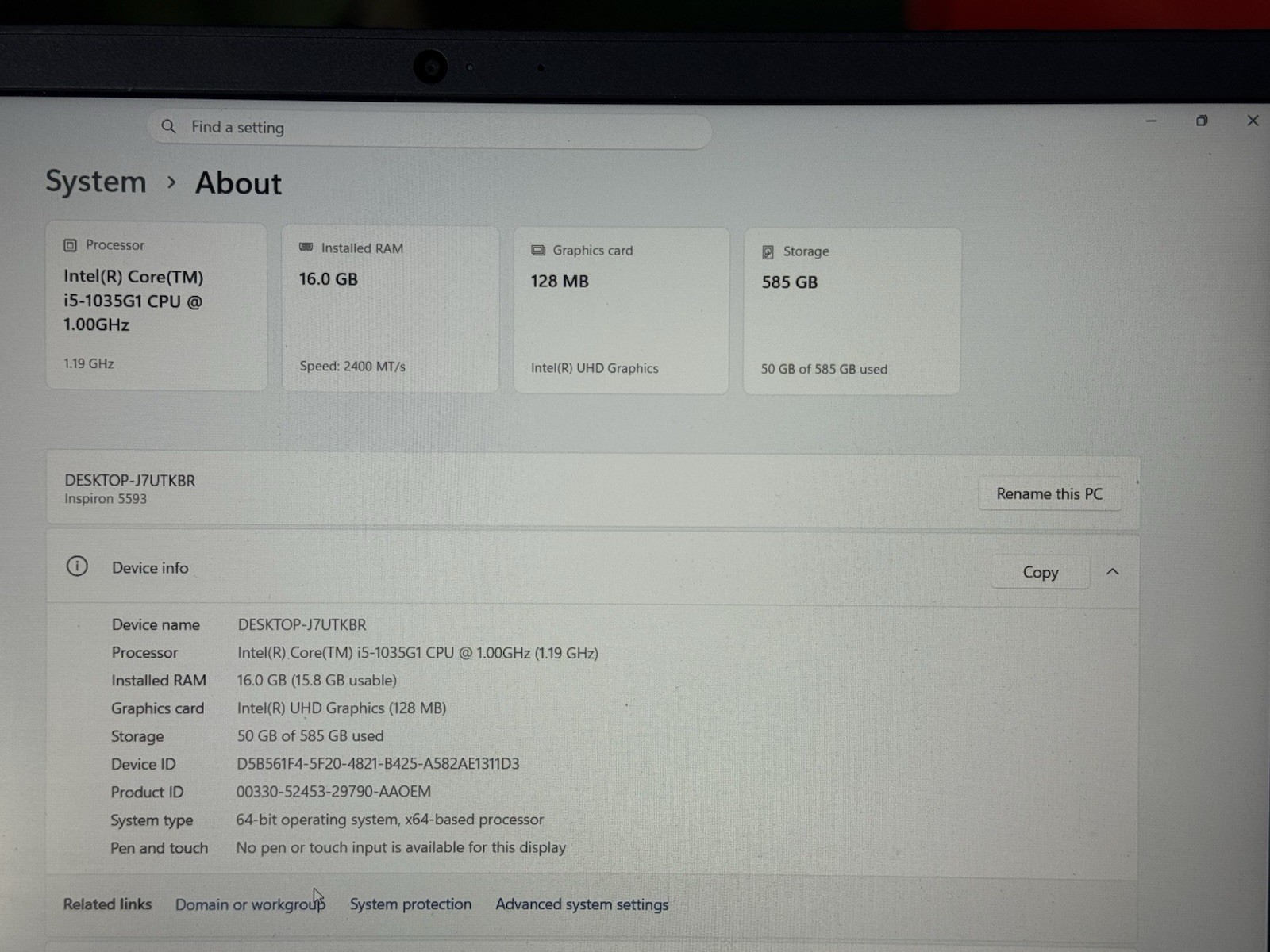Click the Rename this PC button
1270x952 pixels.
1049,493
